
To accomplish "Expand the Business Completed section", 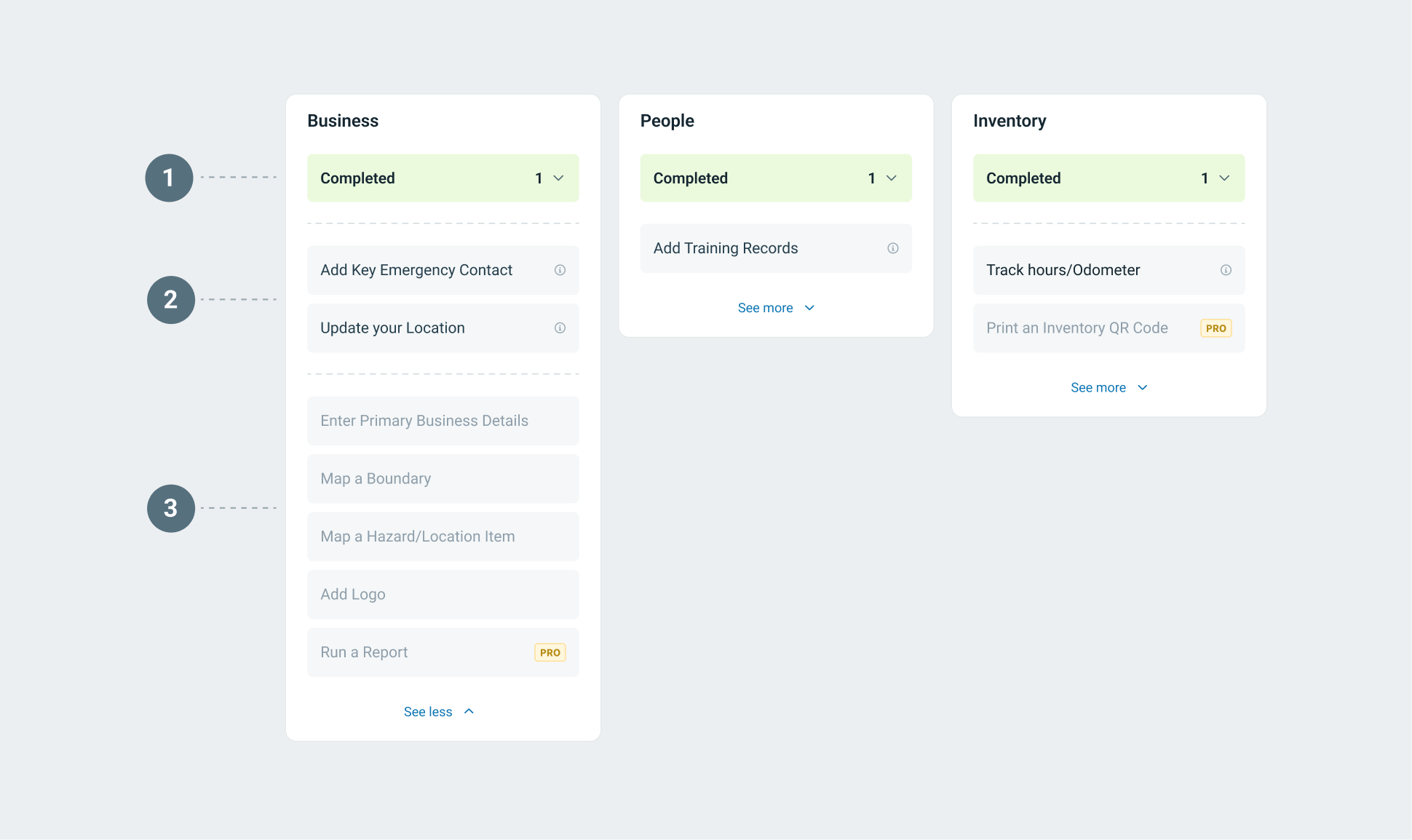I will [558, 178].
